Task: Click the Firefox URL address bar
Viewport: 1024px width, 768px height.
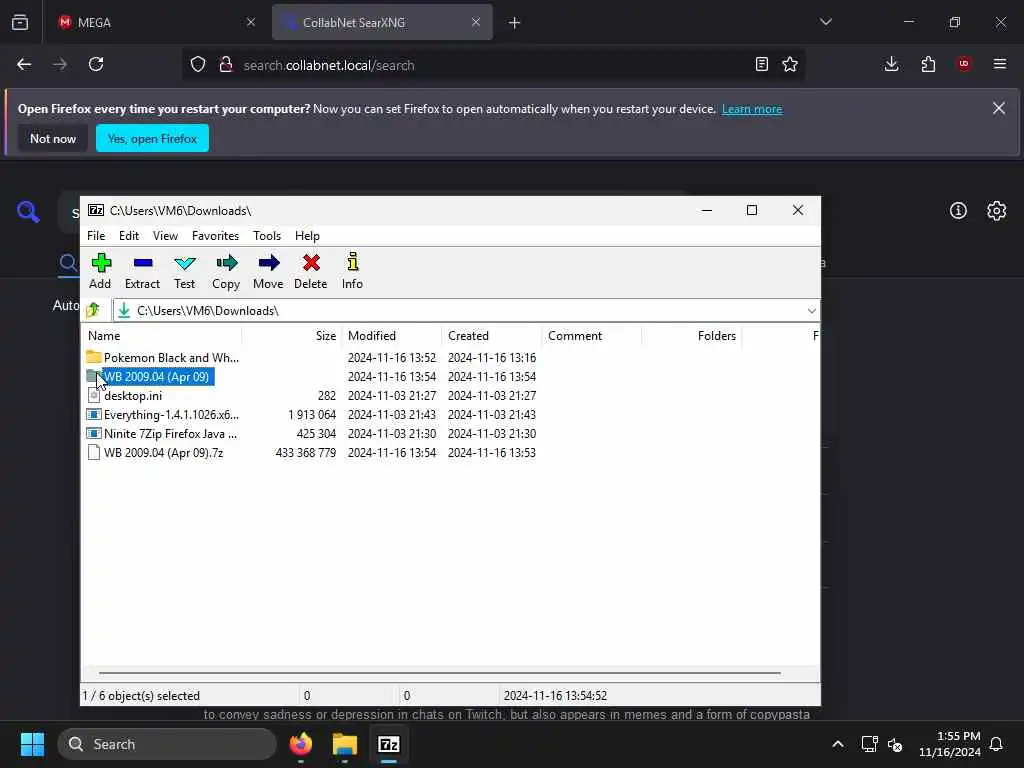Action: point(492,65)
